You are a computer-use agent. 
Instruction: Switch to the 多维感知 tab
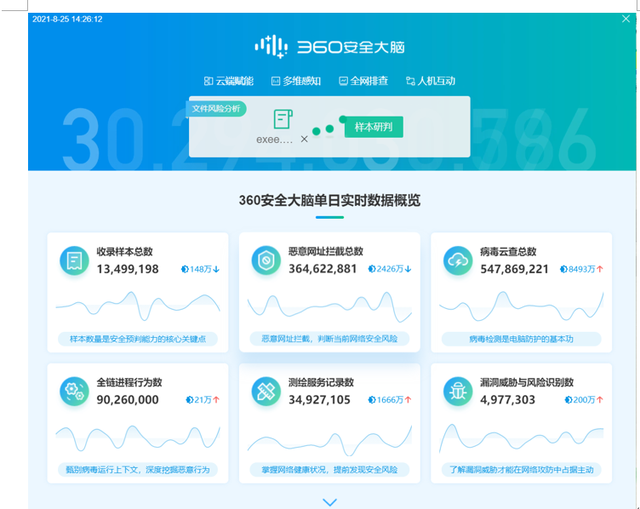click(x=296, y=81)
